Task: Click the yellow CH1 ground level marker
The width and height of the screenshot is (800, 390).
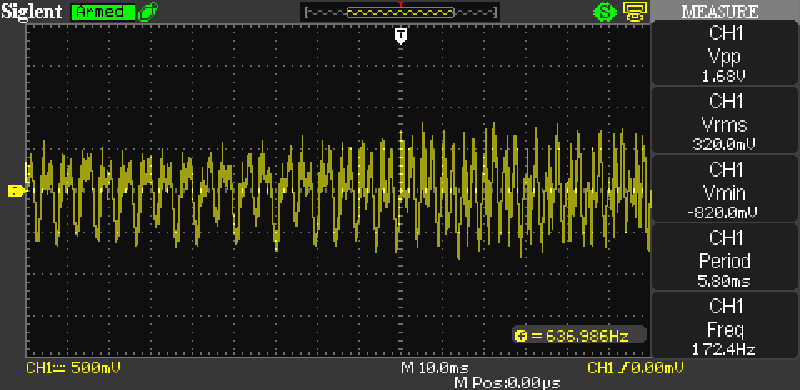Action: point(17,191)
